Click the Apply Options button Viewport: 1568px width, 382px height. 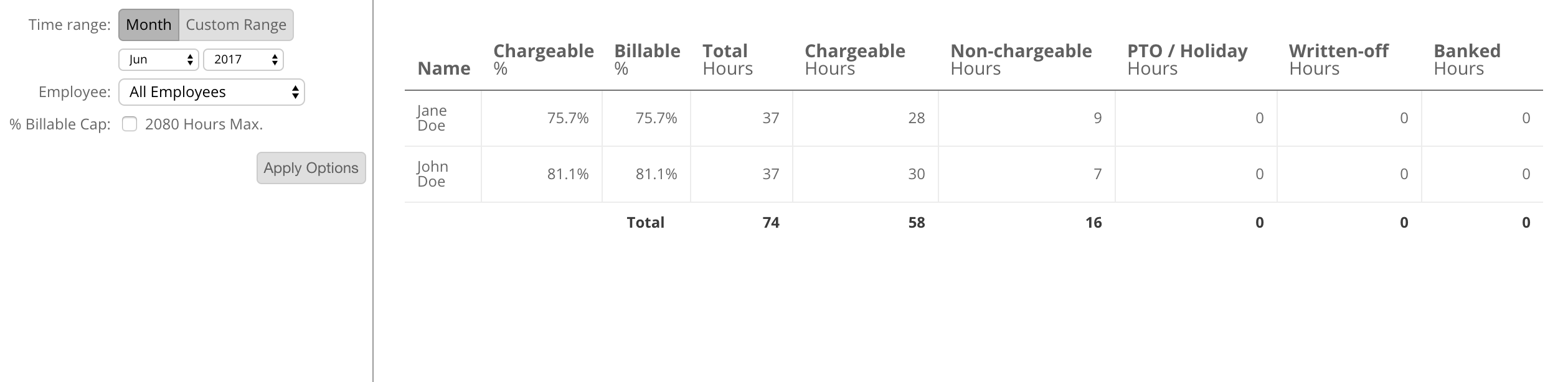click(x=311, y=168)
